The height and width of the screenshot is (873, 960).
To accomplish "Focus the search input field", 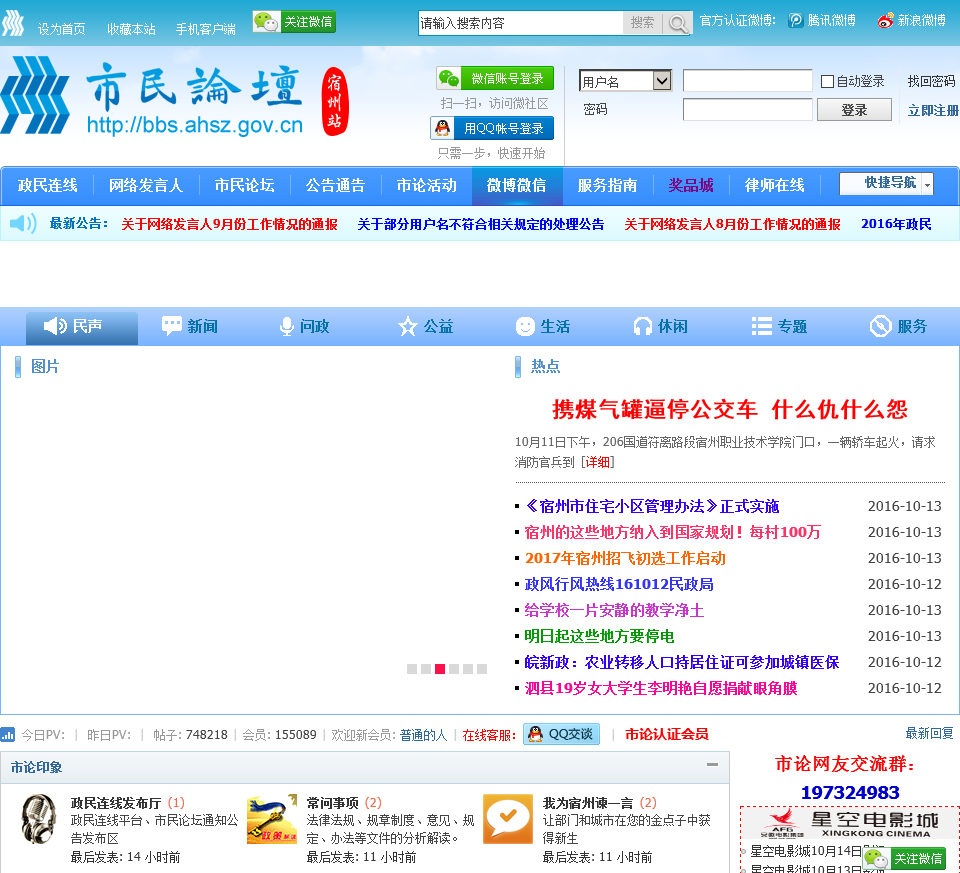I will click(521, 23).
